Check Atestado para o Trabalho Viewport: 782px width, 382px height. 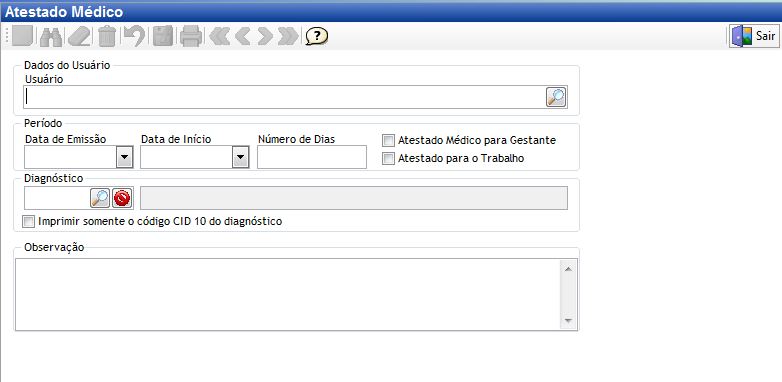pos(388,159)
